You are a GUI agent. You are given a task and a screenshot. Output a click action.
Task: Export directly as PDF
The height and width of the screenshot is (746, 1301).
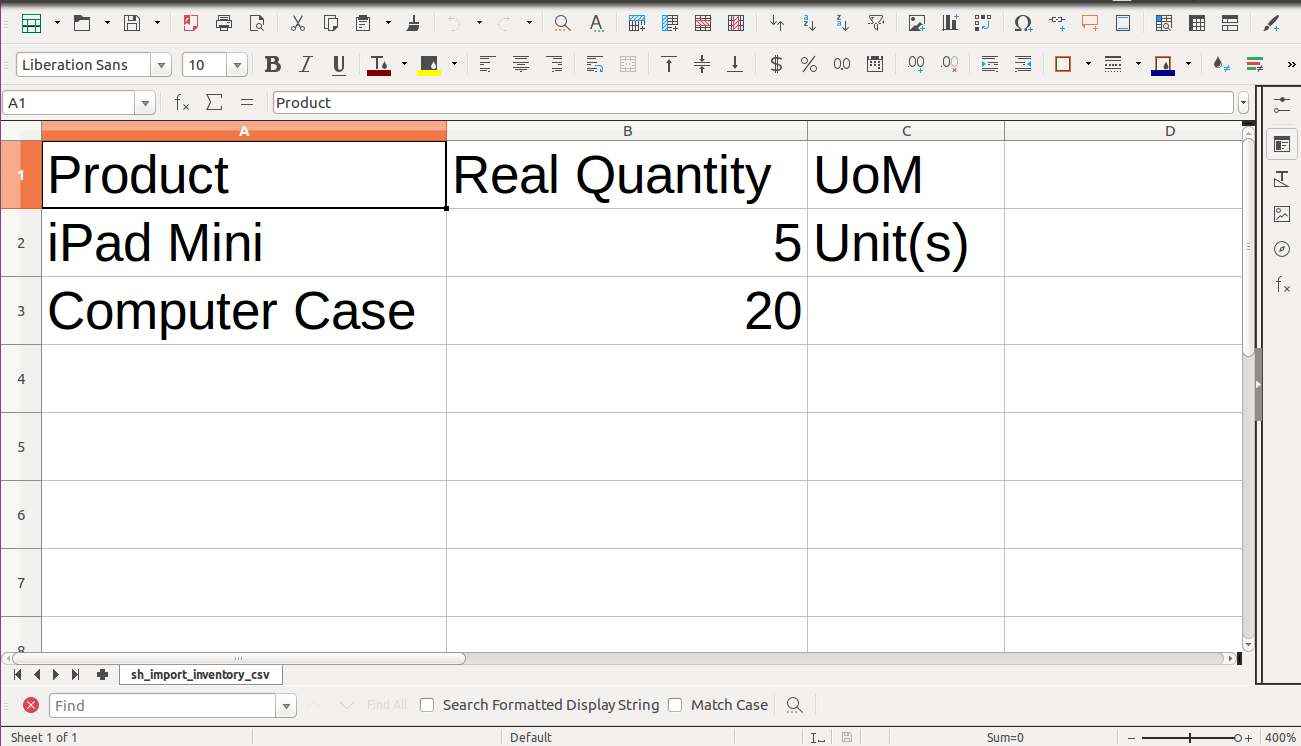tap(191, 23)
